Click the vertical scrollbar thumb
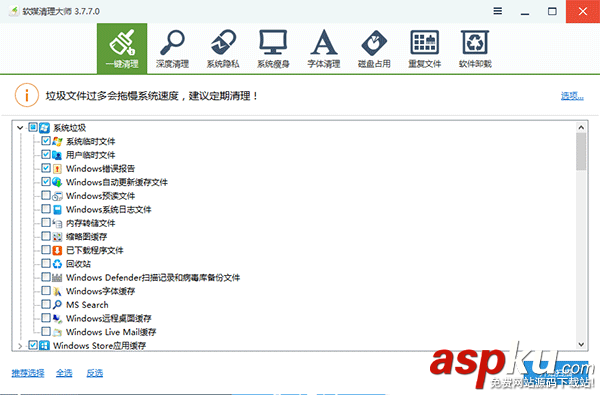 [x=581, y=152]
